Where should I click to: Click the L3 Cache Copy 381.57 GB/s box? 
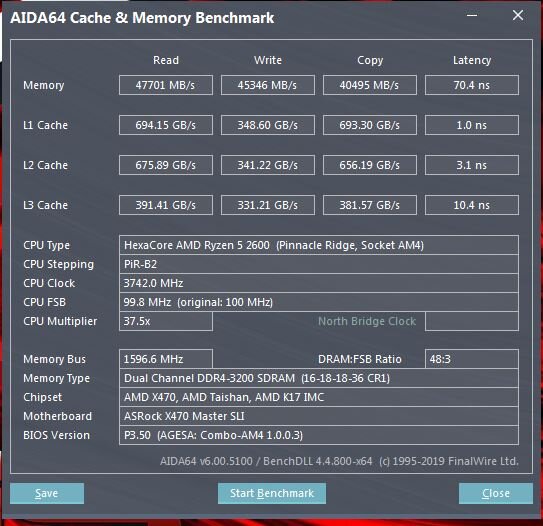(x=370, y=205)
